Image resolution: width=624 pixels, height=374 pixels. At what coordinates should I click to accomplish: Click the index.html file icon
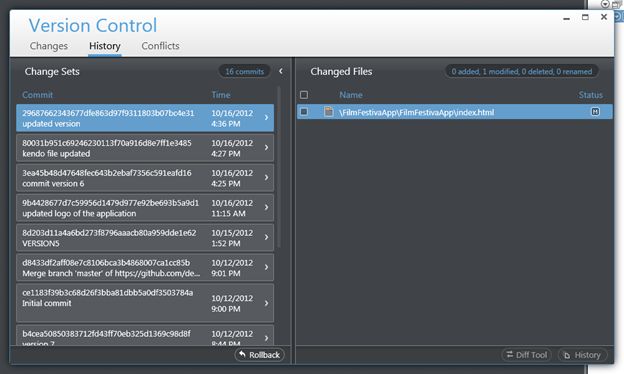point(329,112)
